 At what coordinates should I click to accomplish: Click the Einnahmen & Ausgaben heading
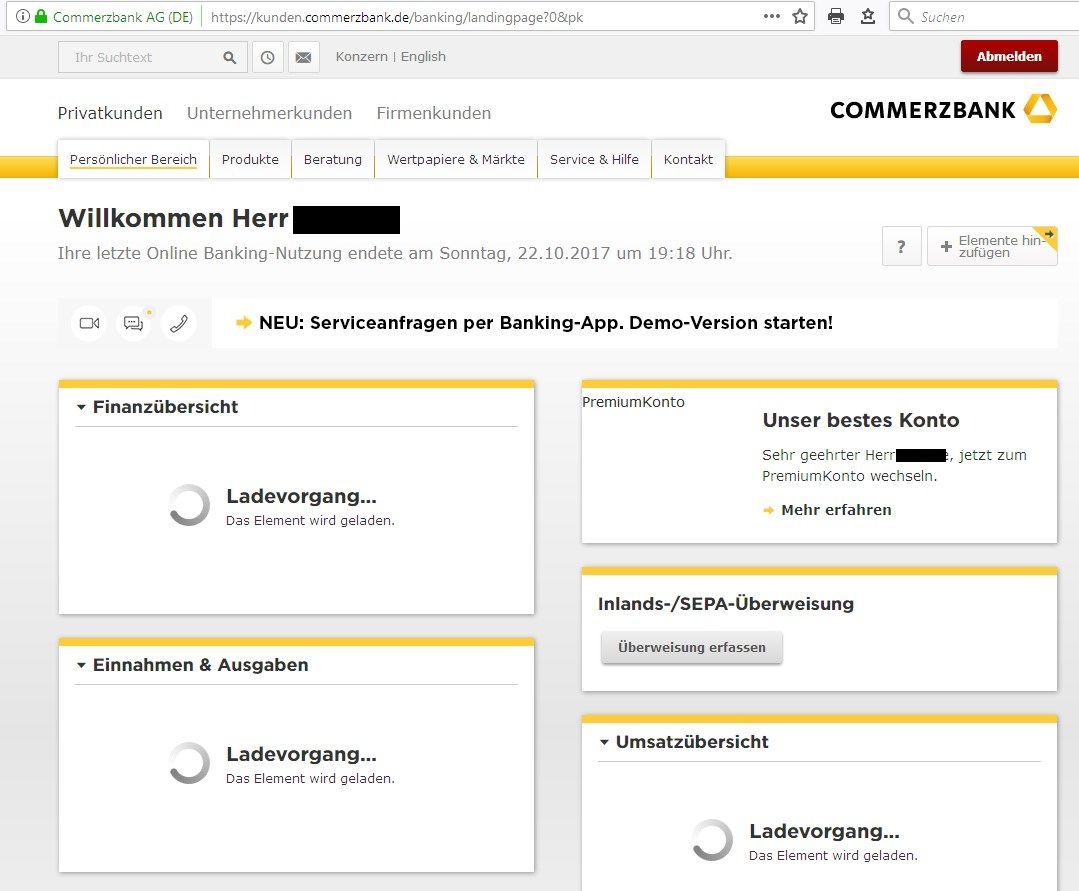(201, 665)
